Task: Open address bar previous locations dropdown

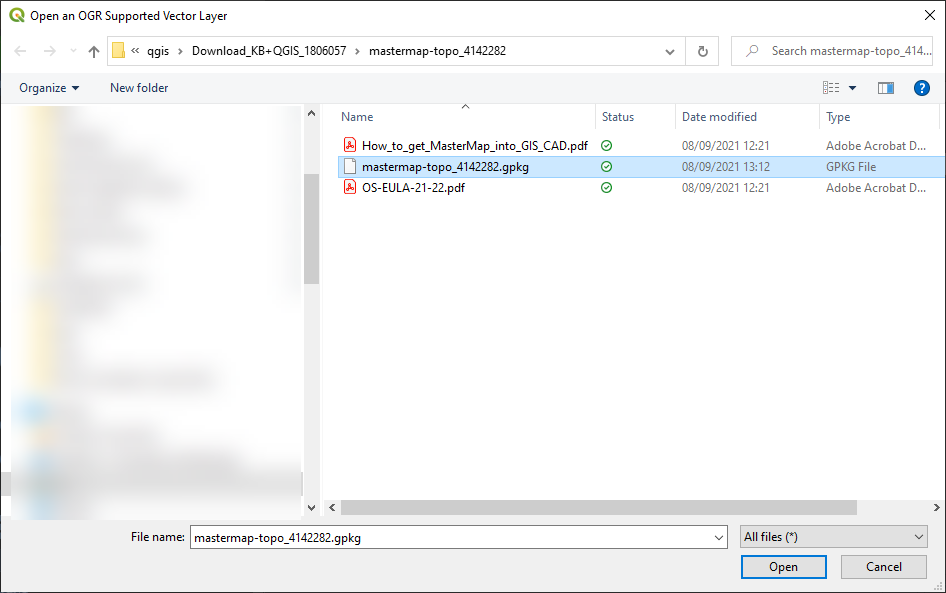Action: [x=670, y=52]
